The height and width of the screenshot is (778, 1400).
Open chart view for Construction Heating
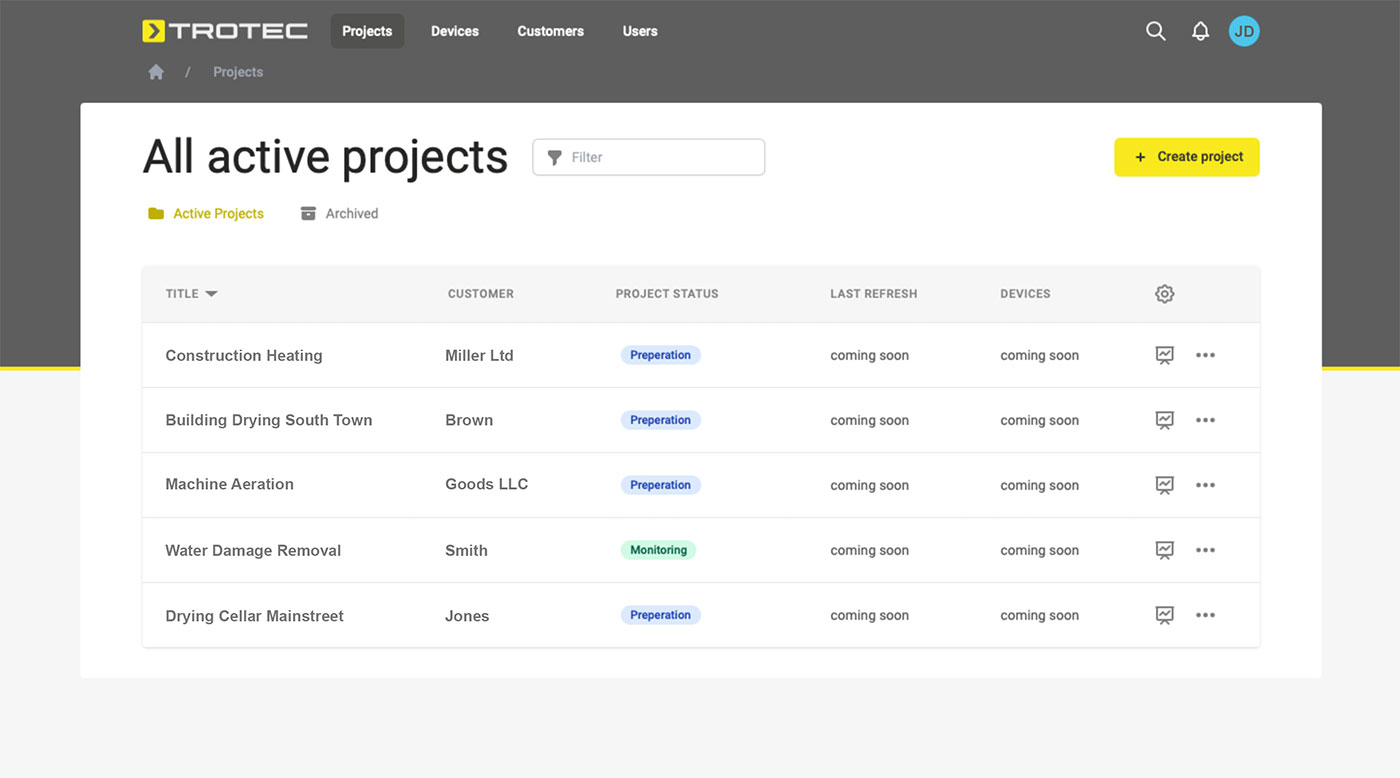1164,355
